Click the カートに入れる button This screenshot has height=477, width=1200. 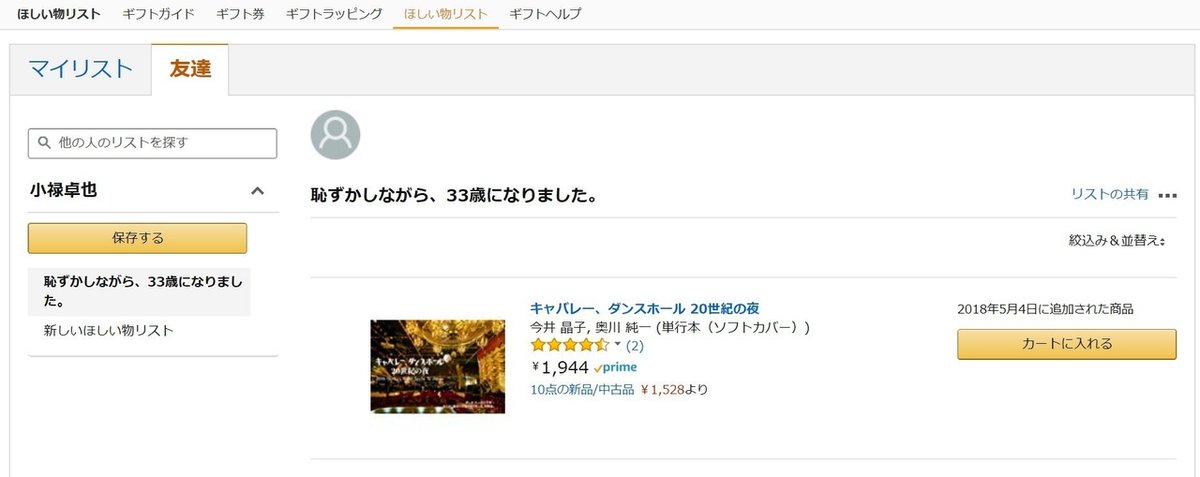point(1067,344)
